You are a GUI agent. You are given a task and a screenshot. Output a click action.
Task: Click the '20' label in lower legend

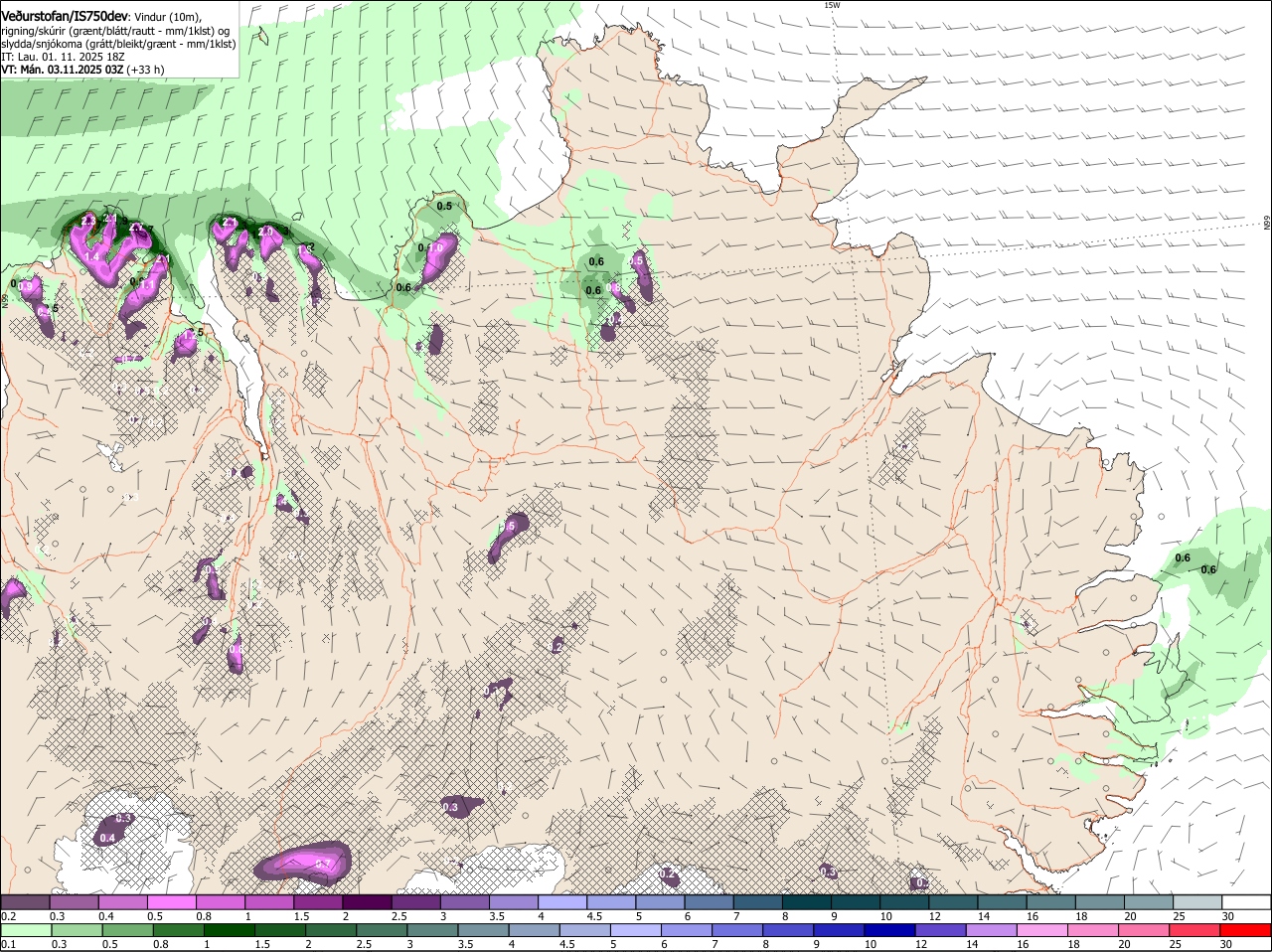click(x=1125, y=944)
